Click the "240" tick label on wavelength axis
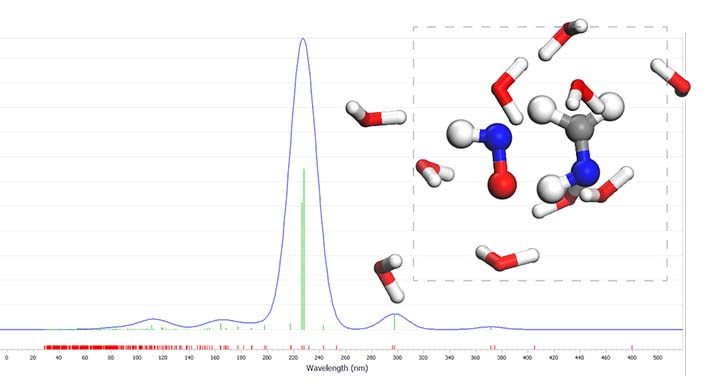 319,357
